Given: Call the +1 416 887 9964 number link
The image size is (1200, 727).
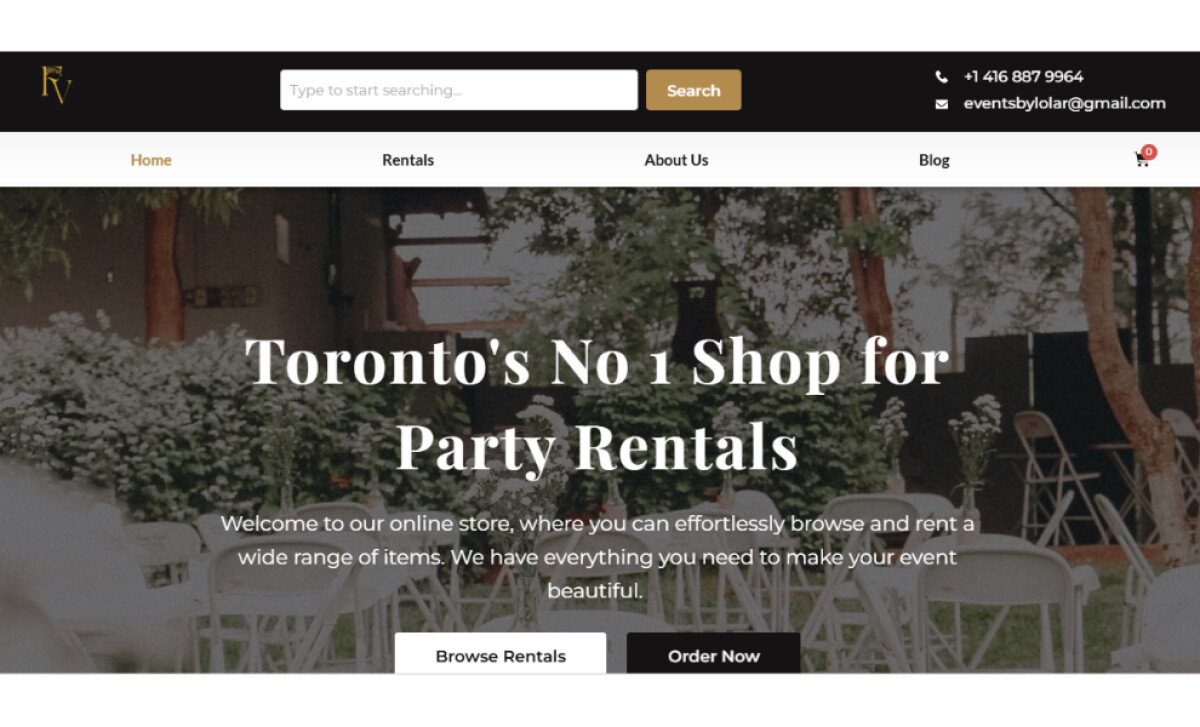Looking at the screenshot, I should [x=1023, y=76].
